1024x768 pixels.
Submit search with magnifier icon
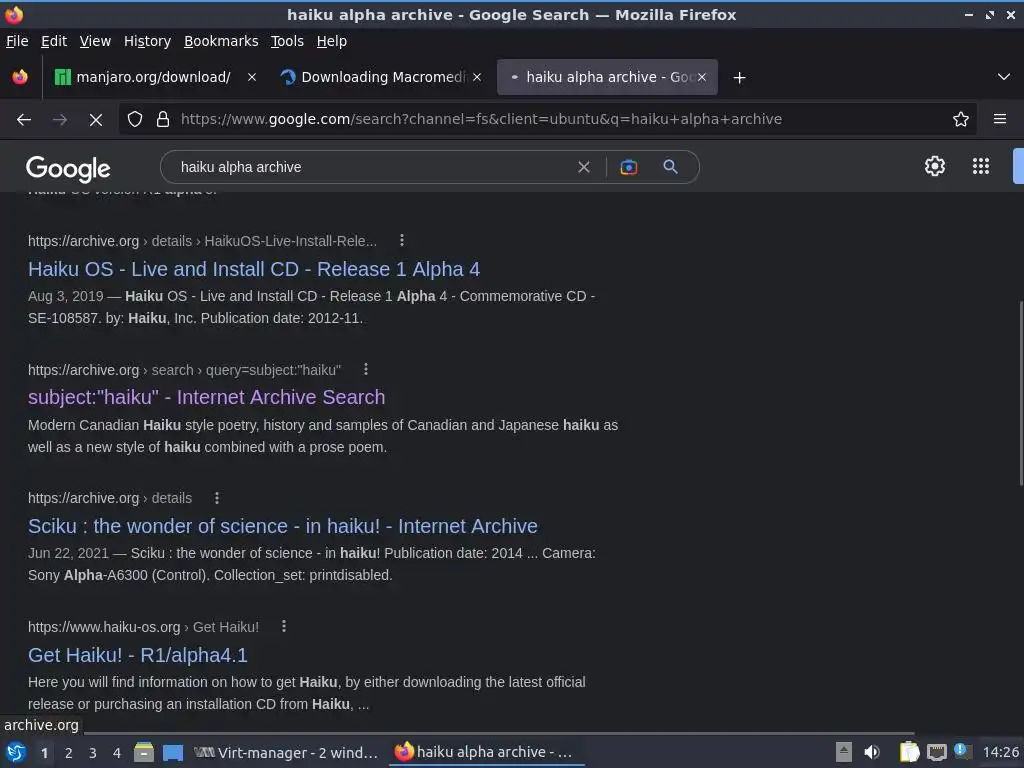670,167
